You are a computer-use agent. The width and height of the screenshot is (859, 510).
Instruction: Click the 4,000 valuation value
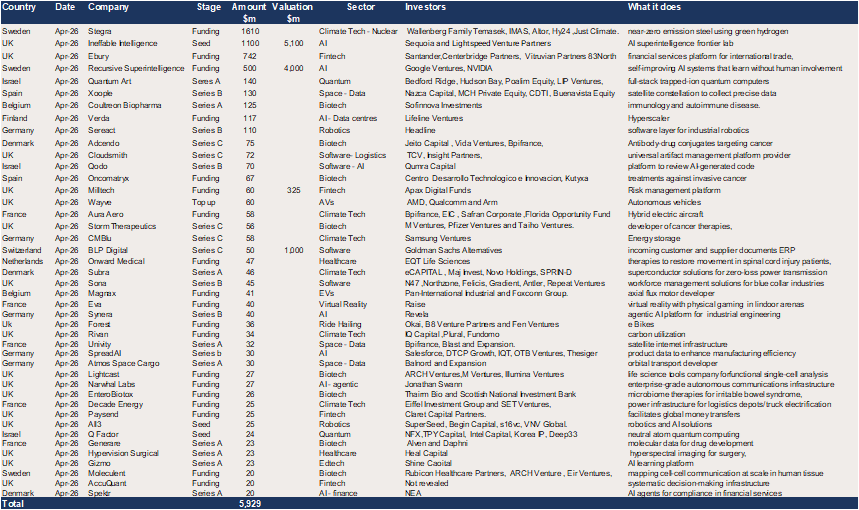tap(294, 68)
